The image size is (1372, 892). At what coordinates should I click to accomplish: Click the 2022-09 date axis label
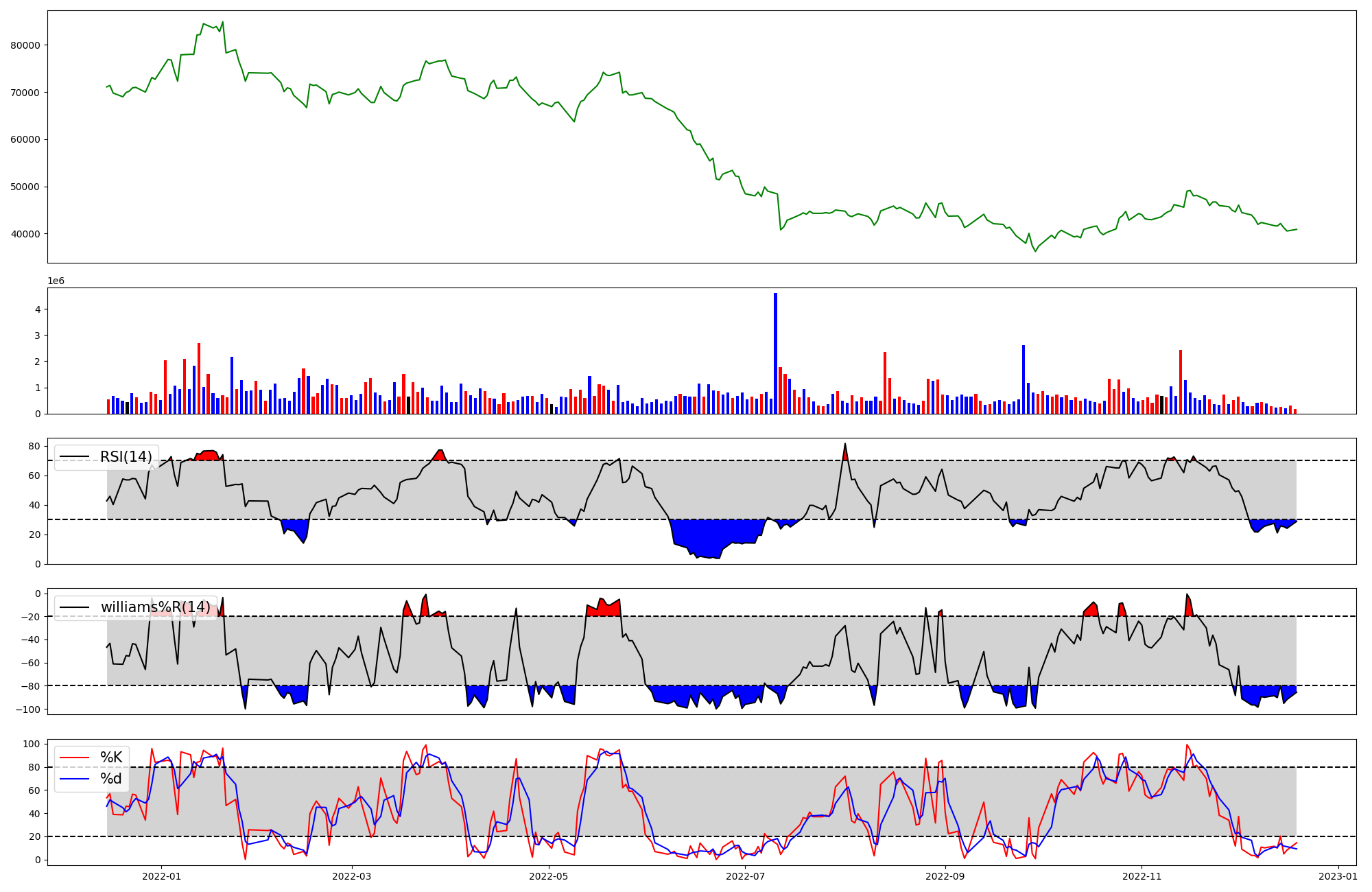(x=945, y=876)
